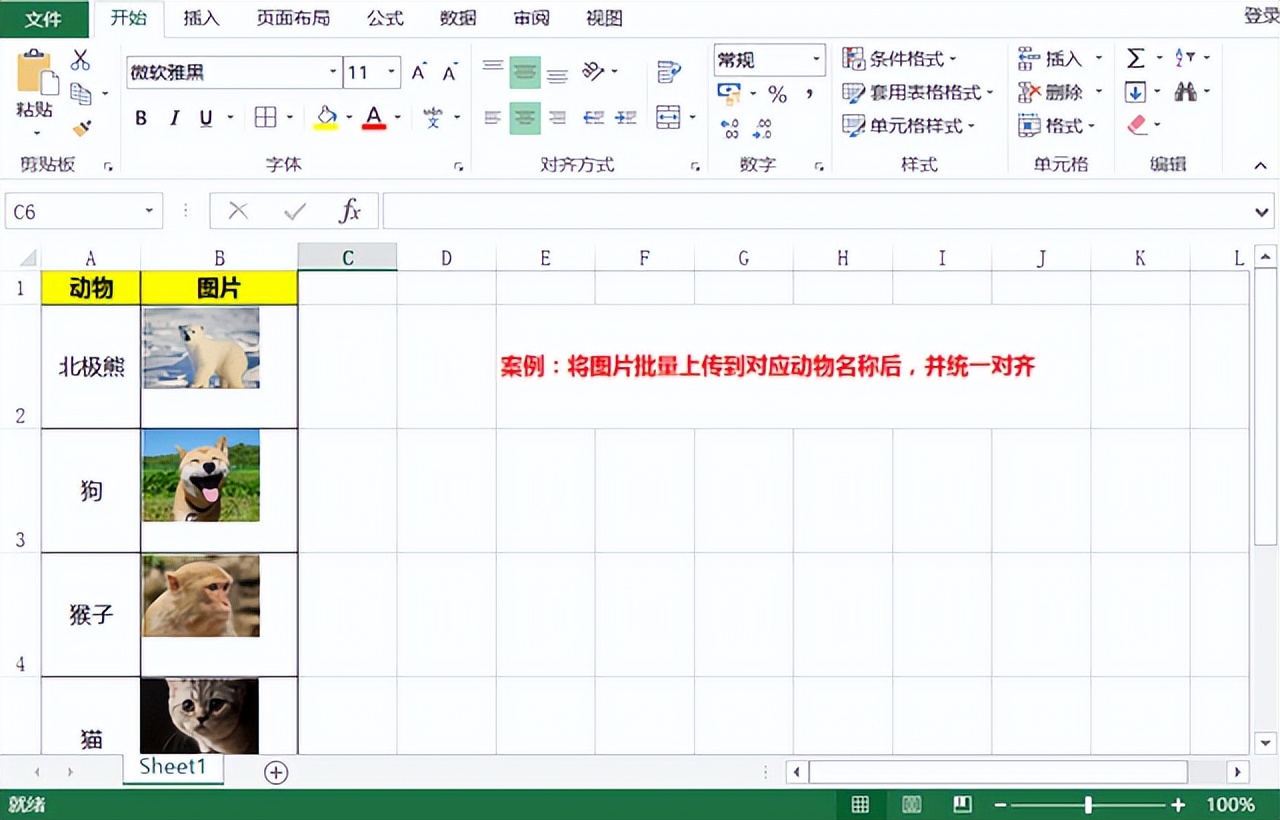Open the font name dropdown
1280x820 pixels.
[x=333, y=72]
